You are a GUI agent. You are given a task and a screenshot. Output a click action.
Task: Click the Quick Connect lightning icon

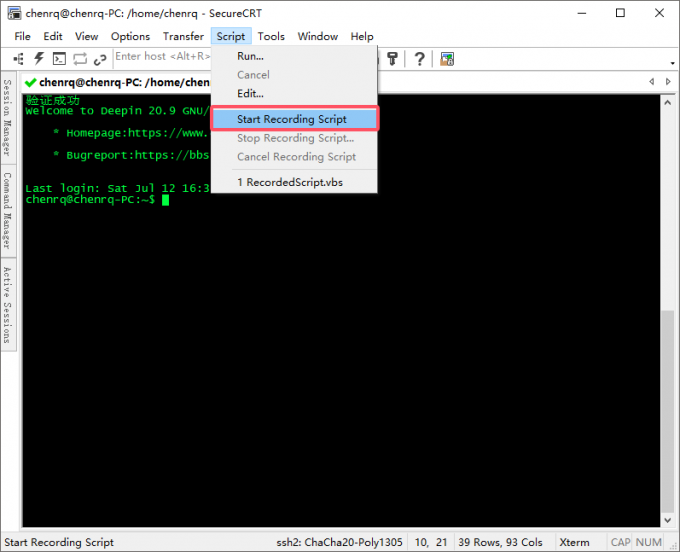coord(39,59)
